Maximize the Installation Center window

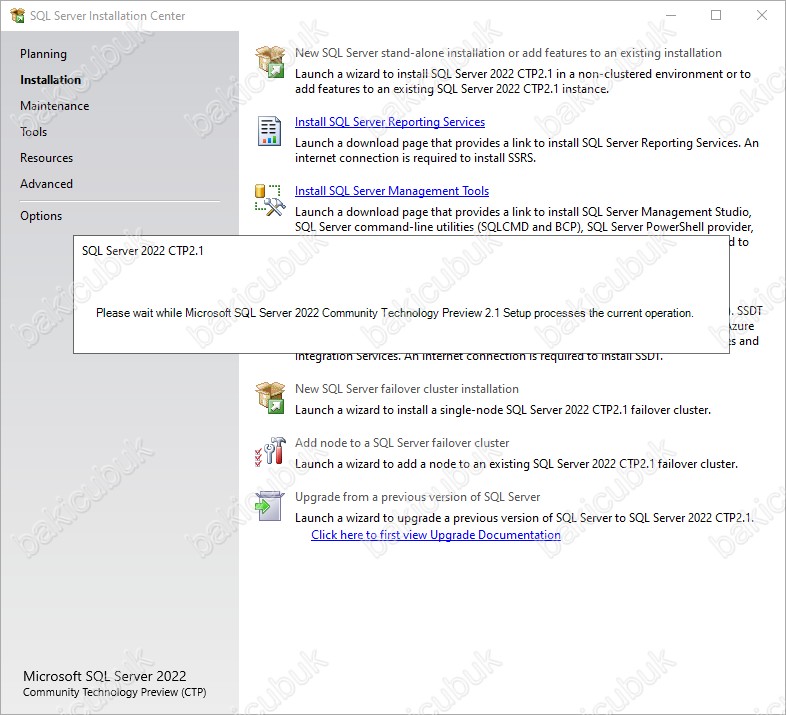click(716, 16)
